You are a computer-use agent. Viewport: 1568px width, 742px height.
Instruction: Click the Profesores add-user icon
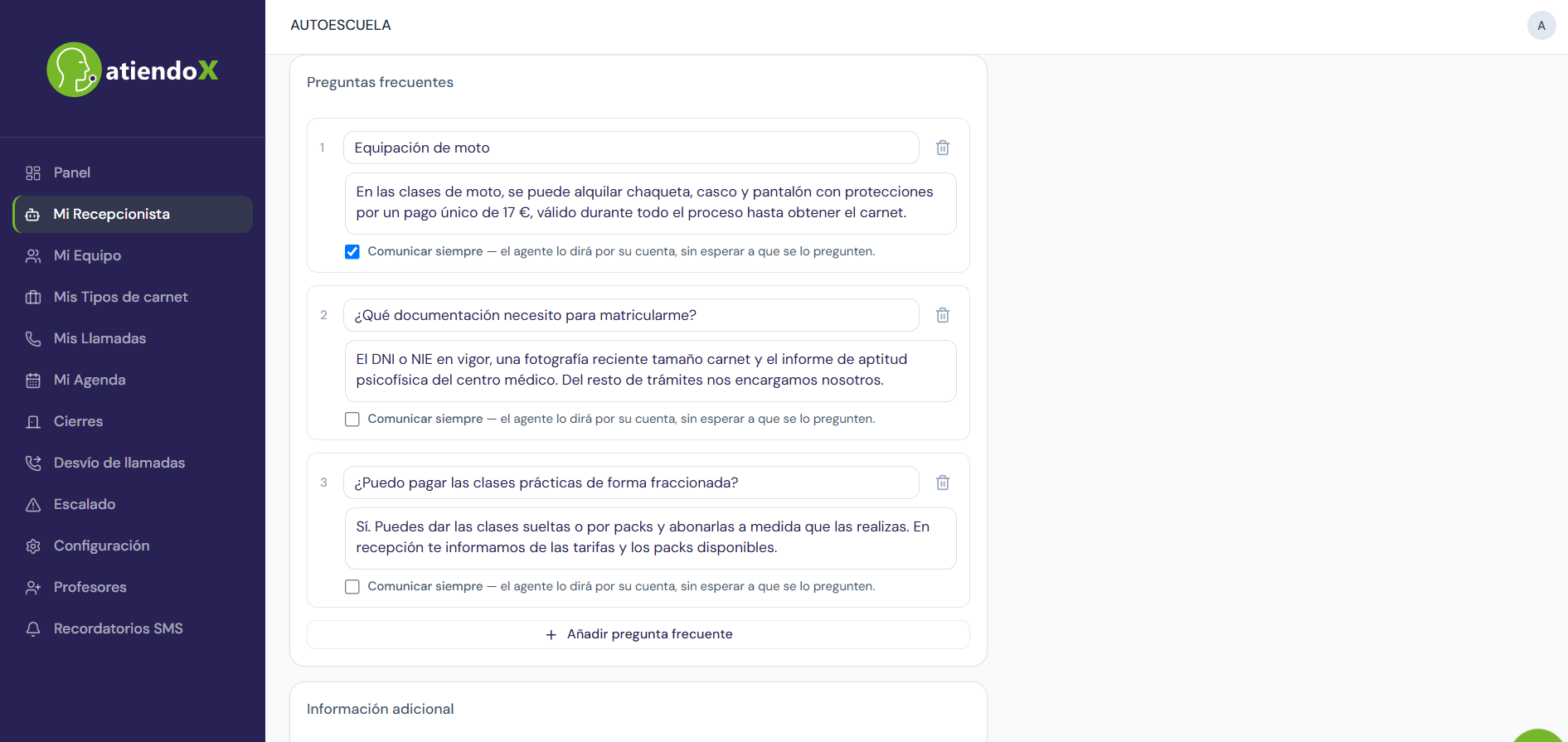(x=33, y=587)
